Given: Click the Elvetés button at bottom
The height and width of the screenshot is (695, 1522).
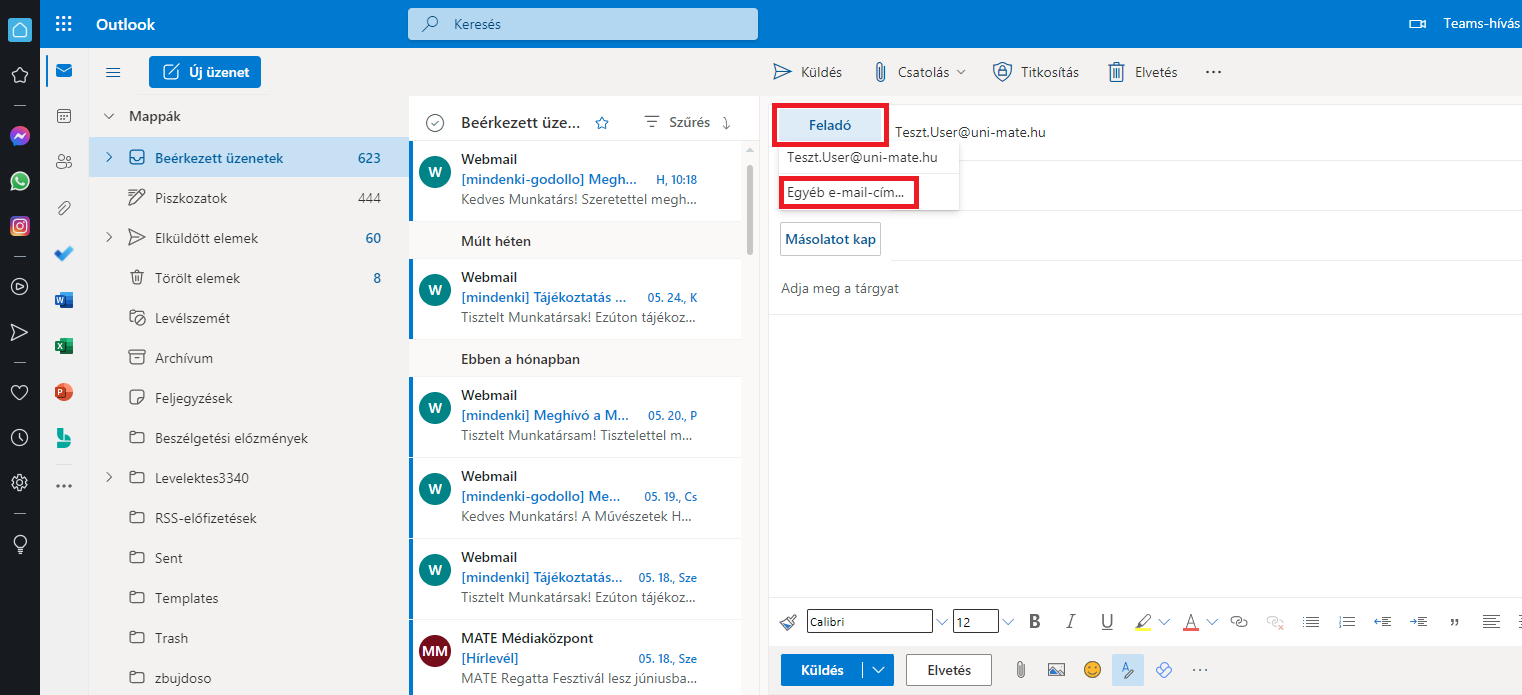Looking at the screenshot, I should click(x=948, y=670).
